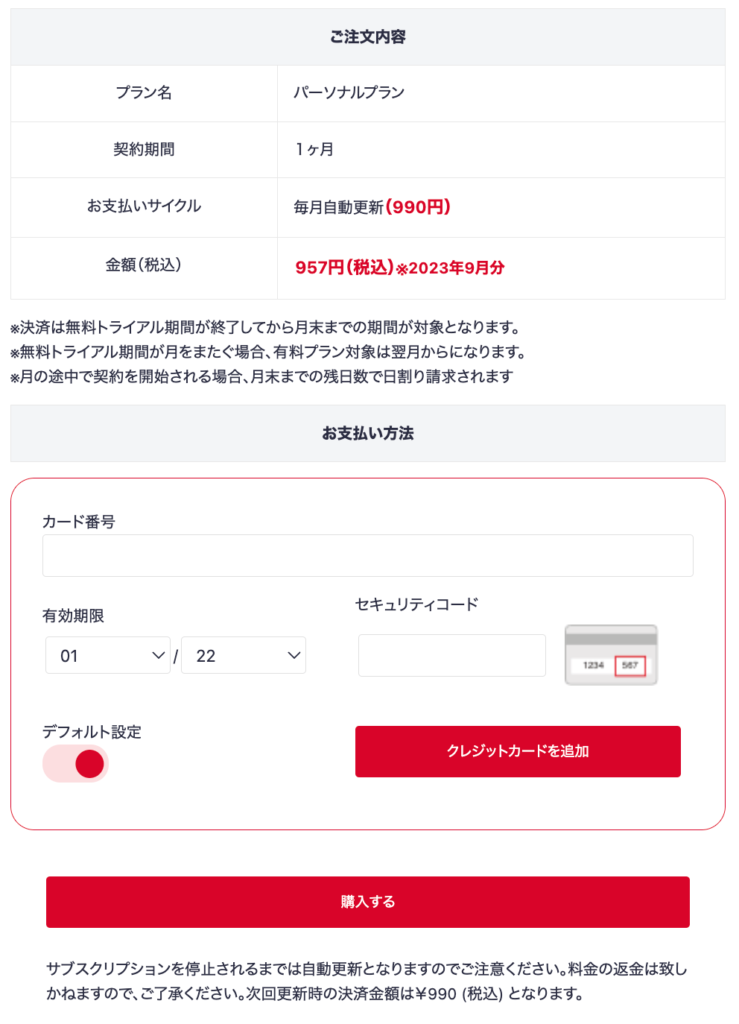
Task: Click the ご注文内容 section header
Action: point(367,37)
